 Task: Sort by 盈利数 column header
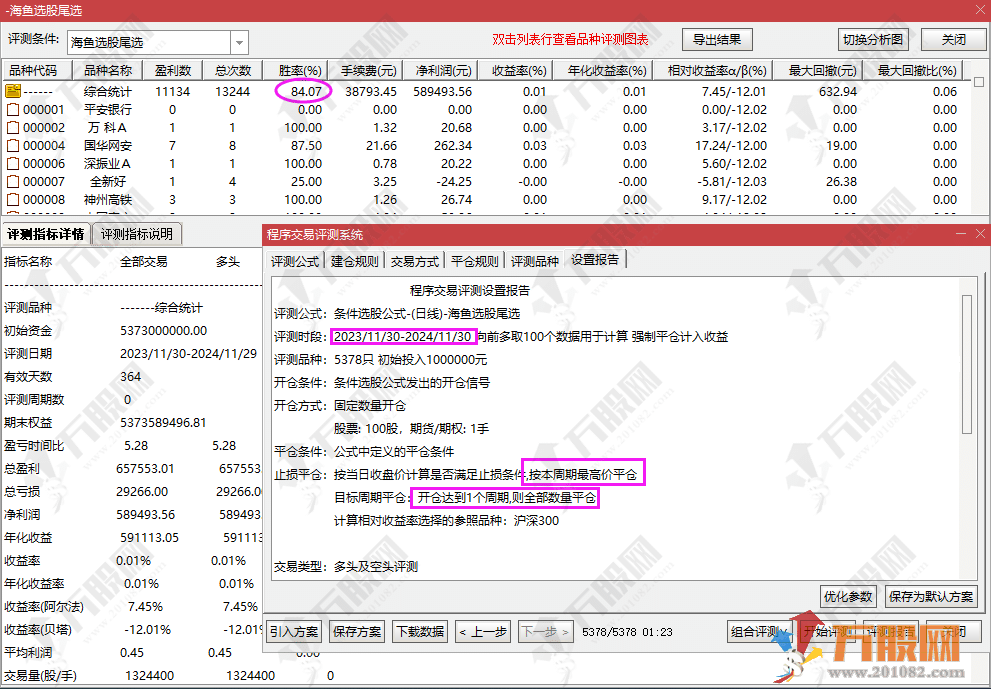(173, 70)
